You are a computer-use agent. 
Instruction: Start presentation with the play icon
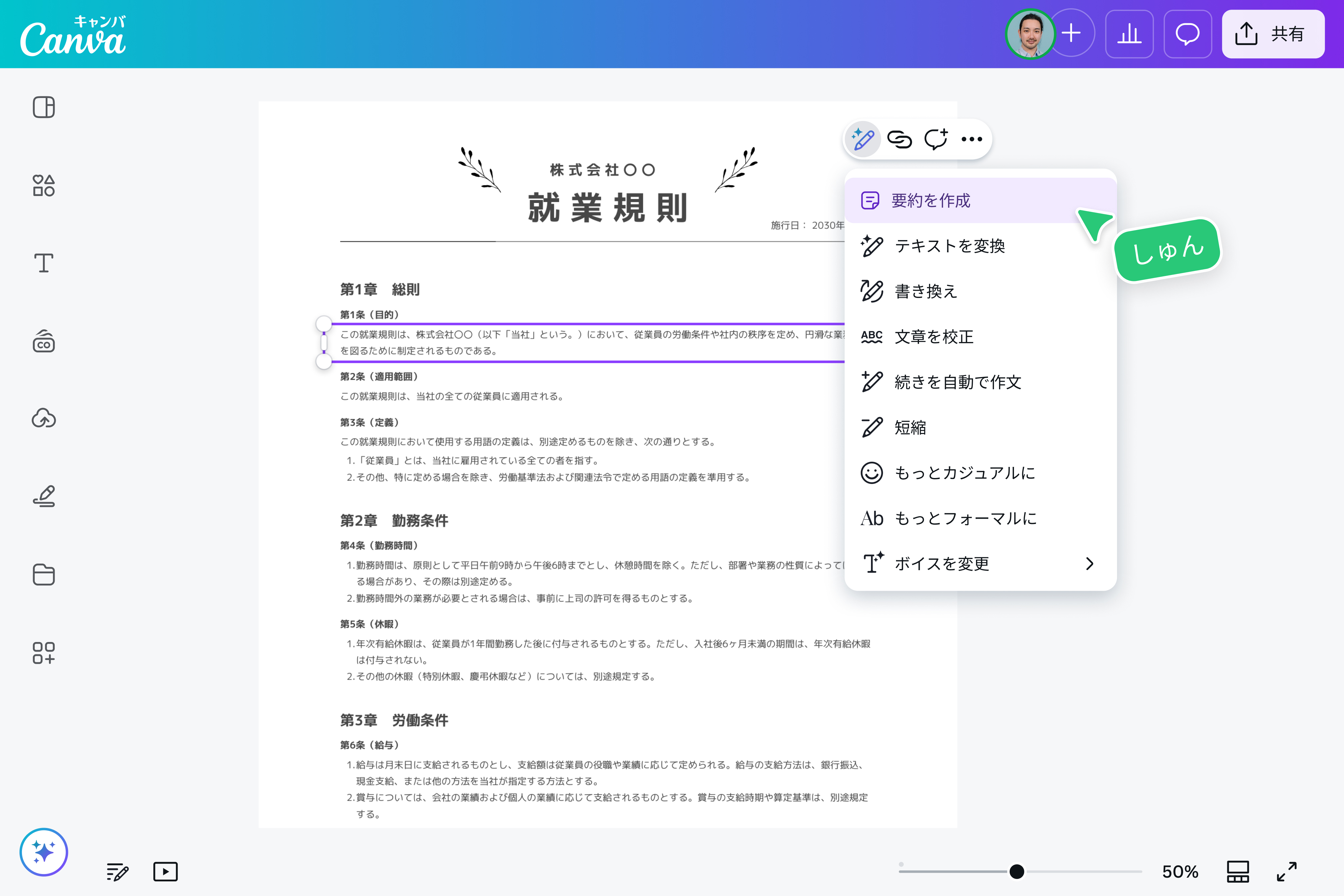[x=166, y=872]
